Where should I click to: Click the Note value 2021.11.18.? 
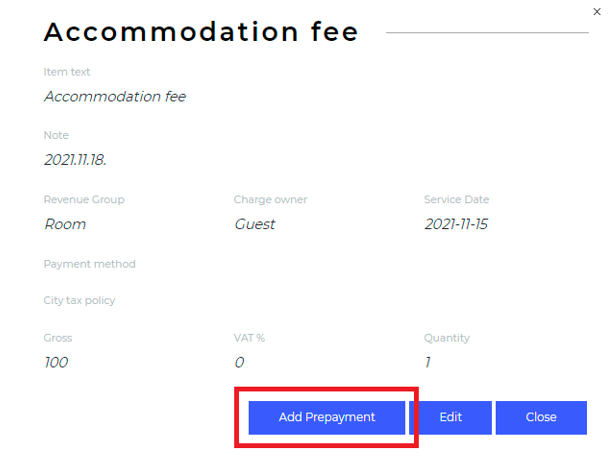[x=76, y=160]
